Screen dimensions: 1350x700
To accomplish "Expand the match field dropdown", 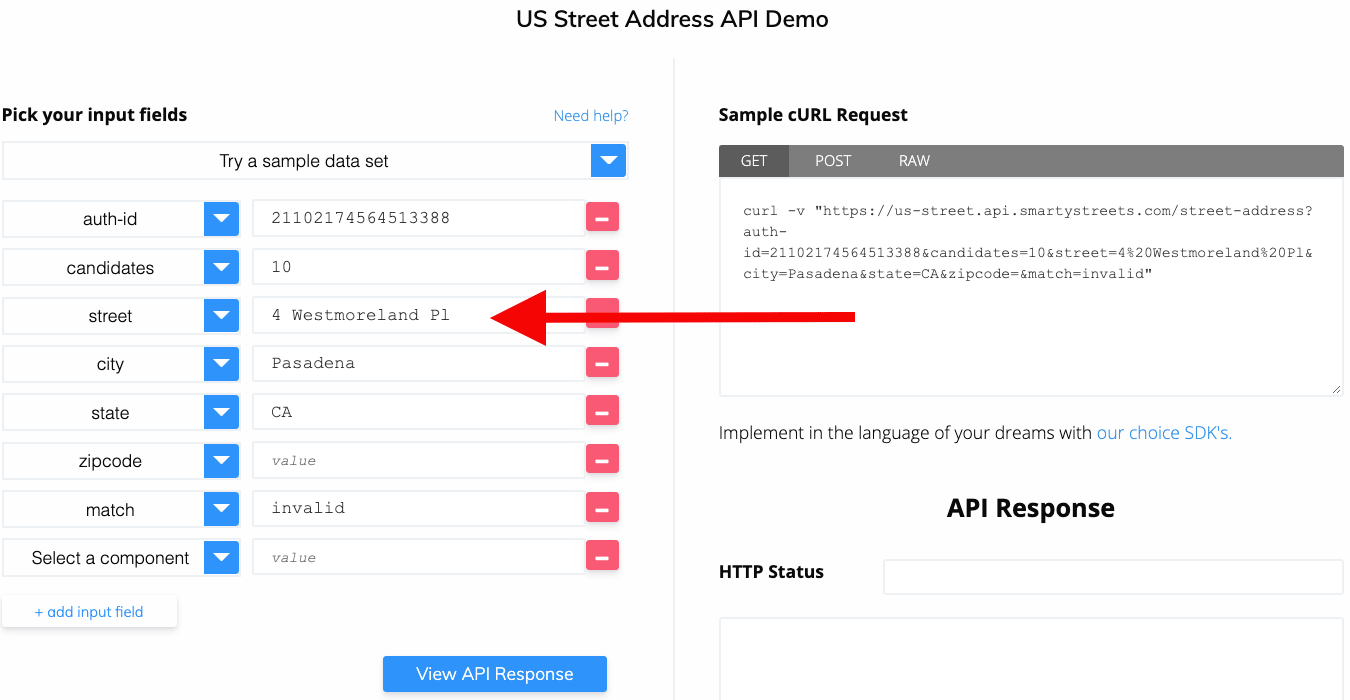I will tap(221, 509).
